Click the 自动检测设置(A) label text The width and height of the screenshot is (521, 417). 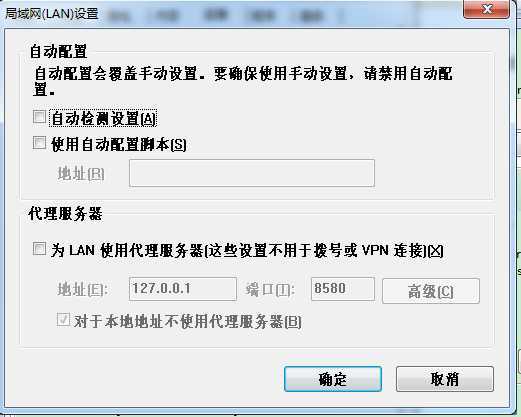[x=103, y=118]
